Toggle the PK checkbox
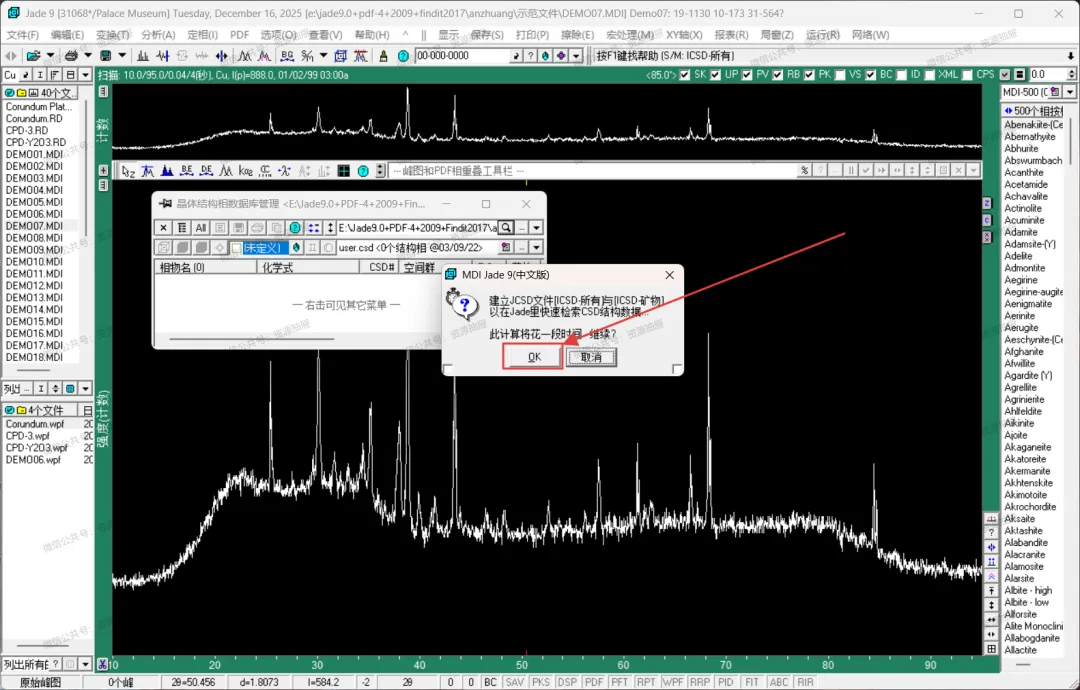Viewport: 1080px width, 690px height. click(x=809, y=74)
